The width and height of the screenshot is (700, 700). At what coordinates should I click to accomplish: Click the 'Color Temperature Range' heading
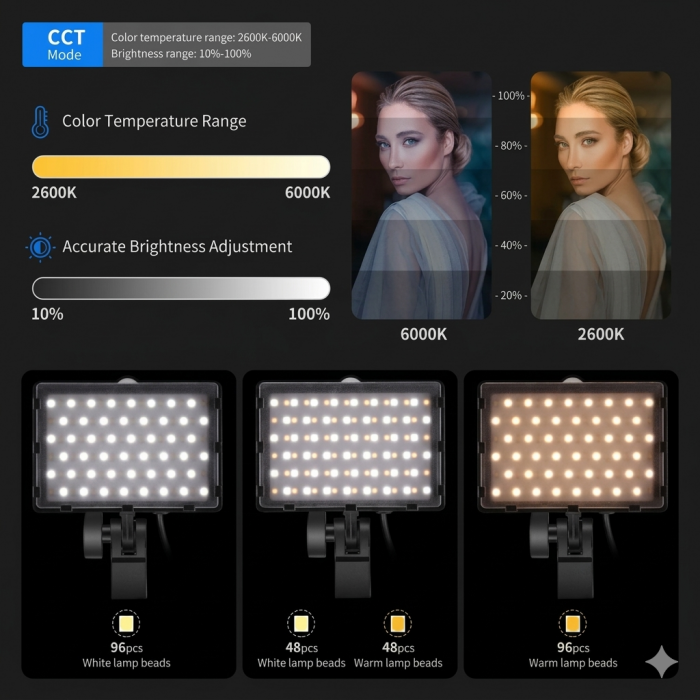(154, 121)
